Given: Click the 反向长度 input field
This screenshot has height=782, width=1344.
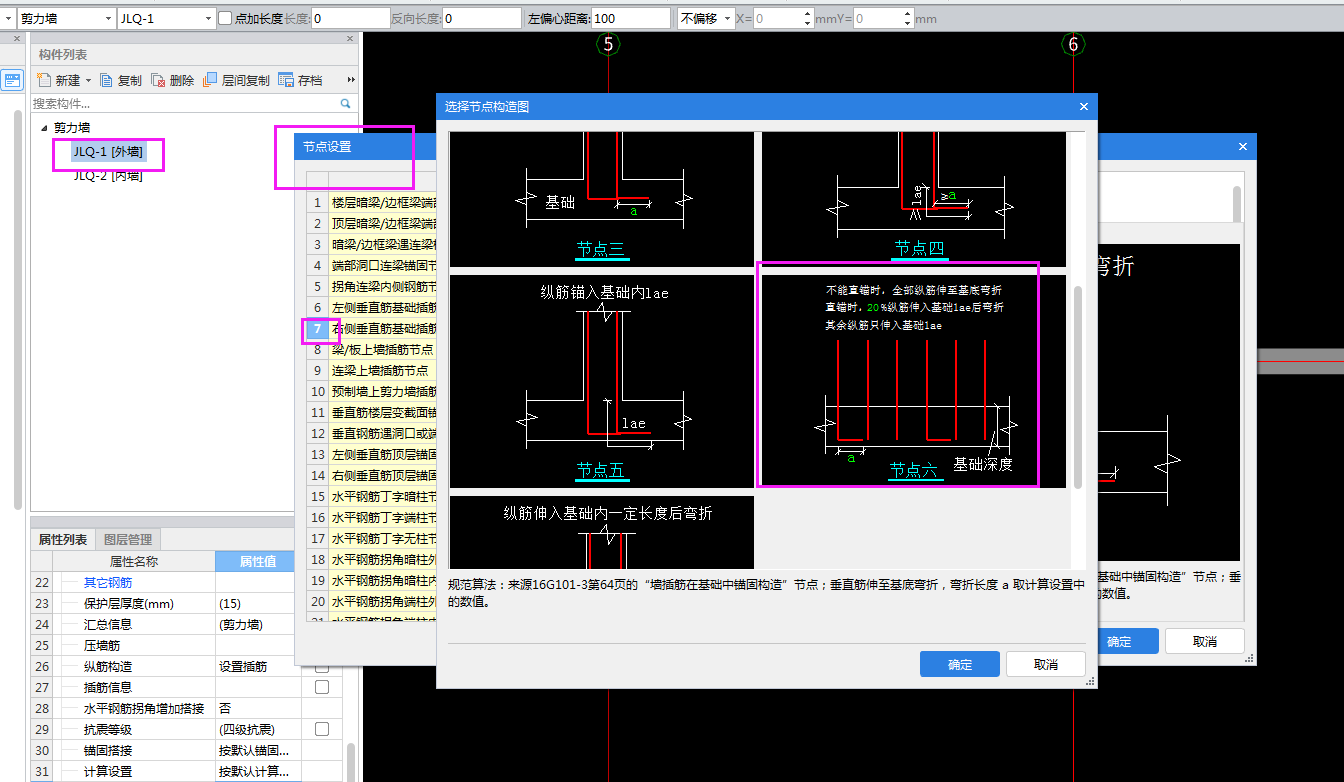Looking at the screenshot, I should (x=481, y=18).
